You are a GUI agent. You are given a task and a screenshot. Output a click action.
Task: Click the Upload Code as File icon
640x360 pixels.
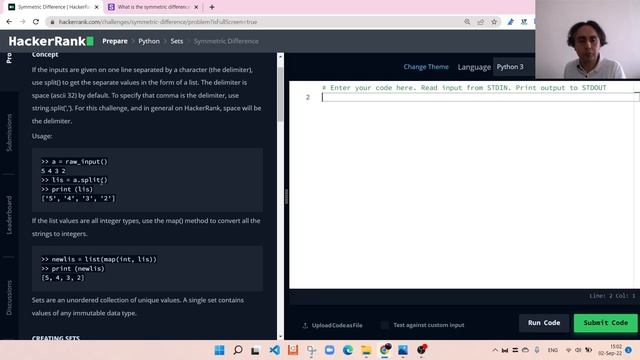point(305,325)
